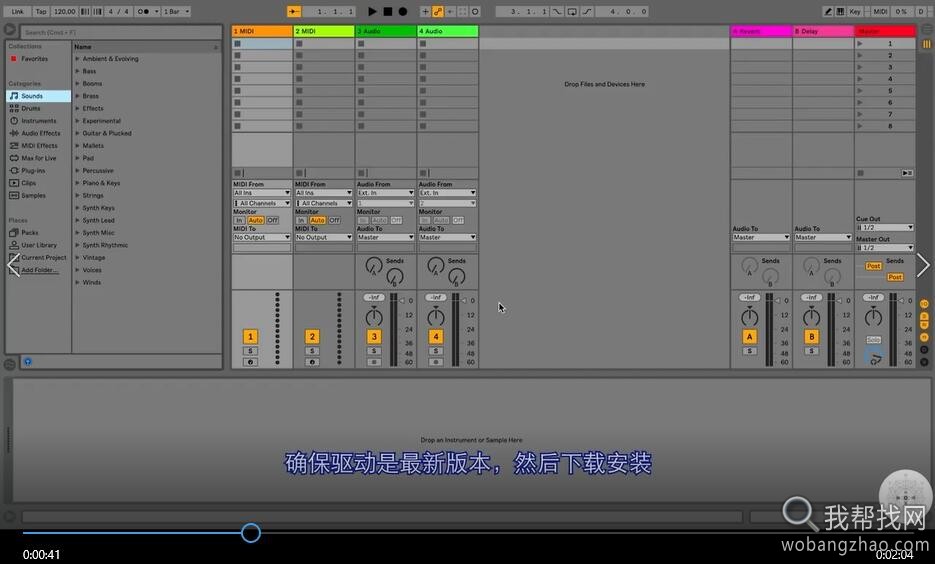Expand the Synth Lead folder
The image size is (935, 564).
pos(78,221)
